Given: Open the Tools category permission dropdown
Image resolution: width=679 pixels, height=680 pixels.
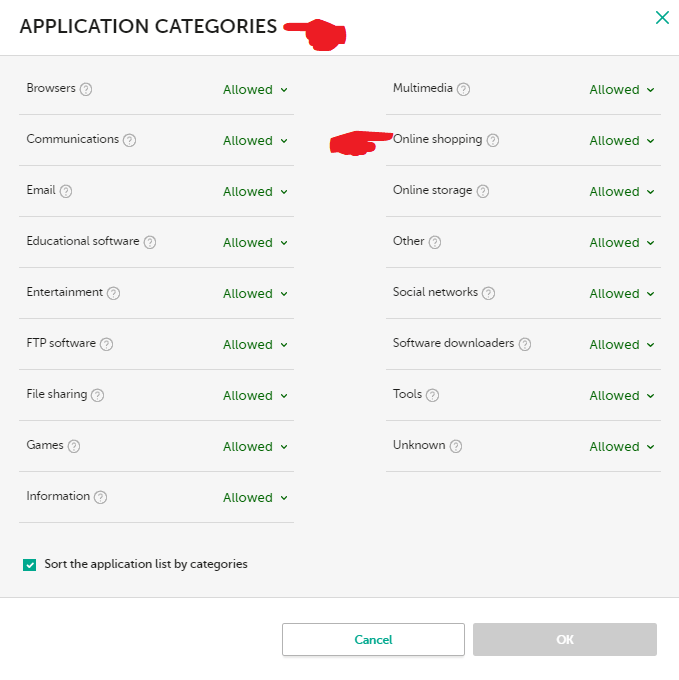Looking at the screenshot, I should 622,396.
